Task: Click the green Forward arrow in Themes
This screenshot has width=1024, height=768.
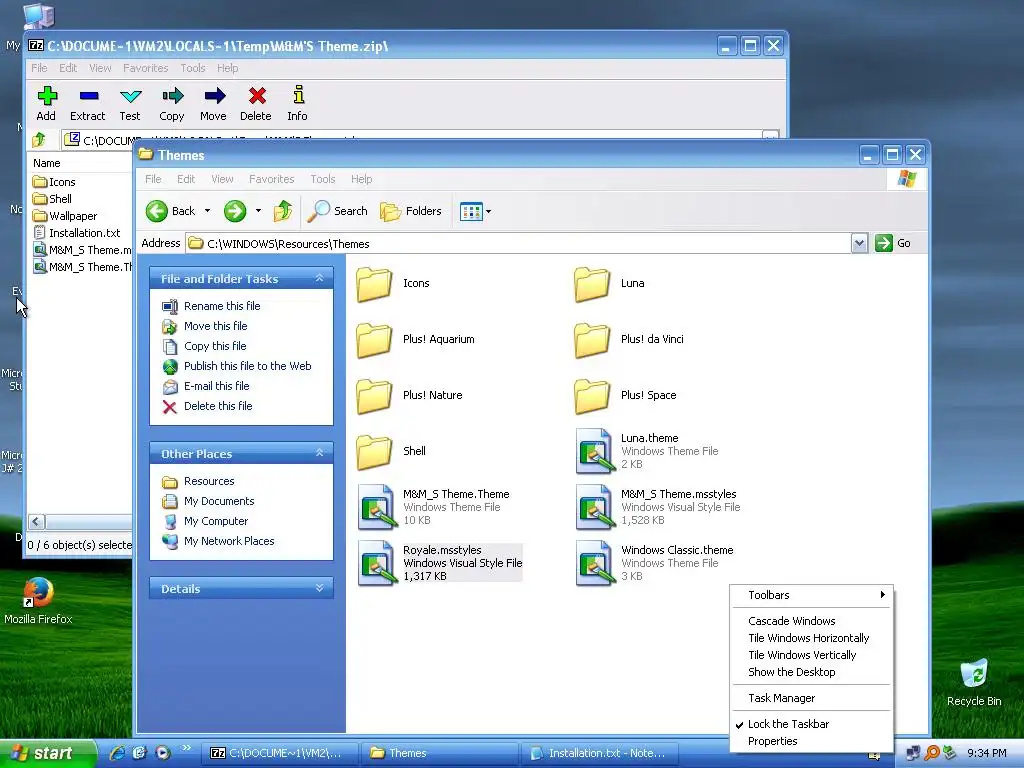Action: (234, 211)
